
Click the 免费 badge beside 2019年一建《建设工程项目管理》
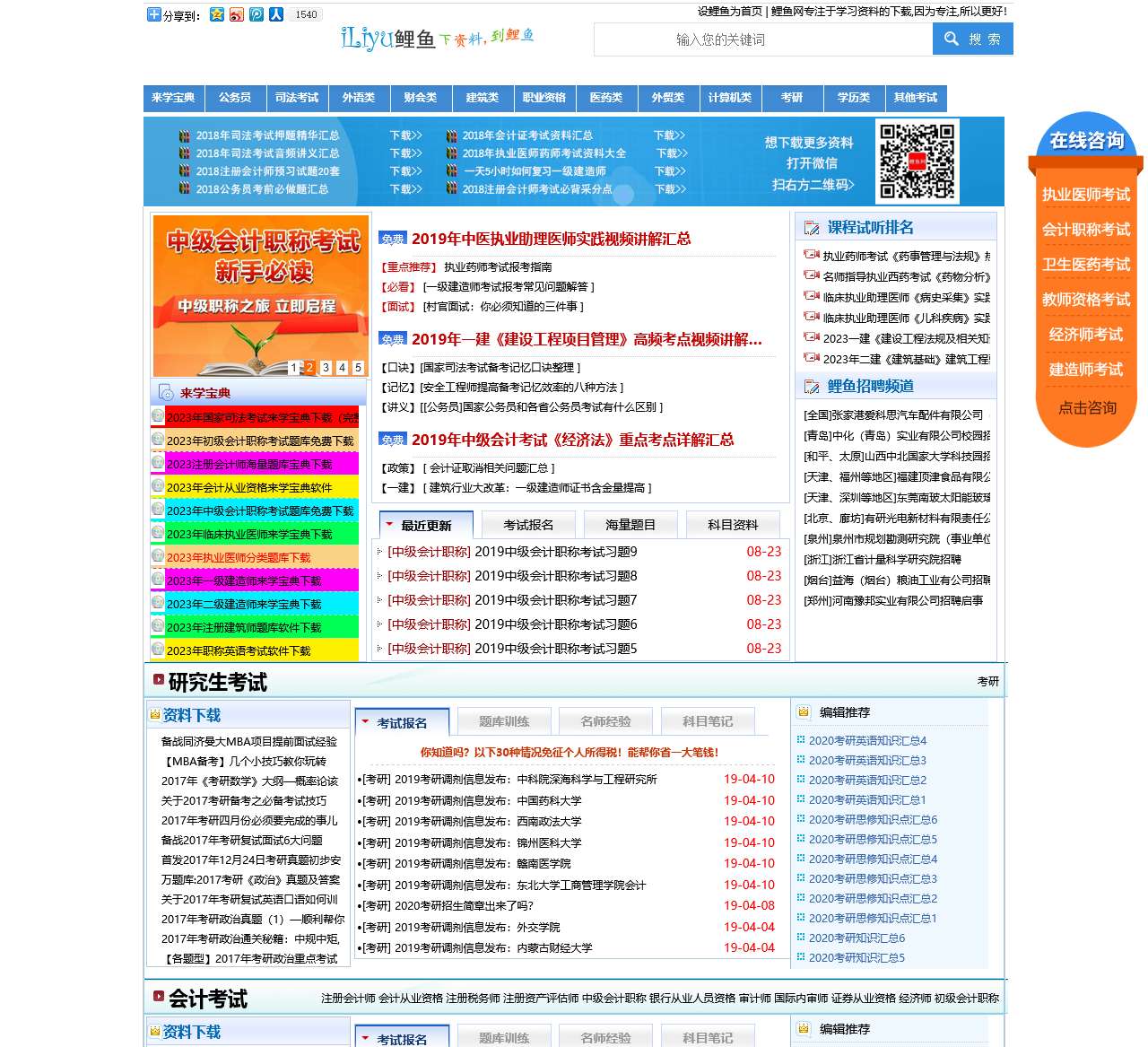pyautogui.click(x=393, y=339)
